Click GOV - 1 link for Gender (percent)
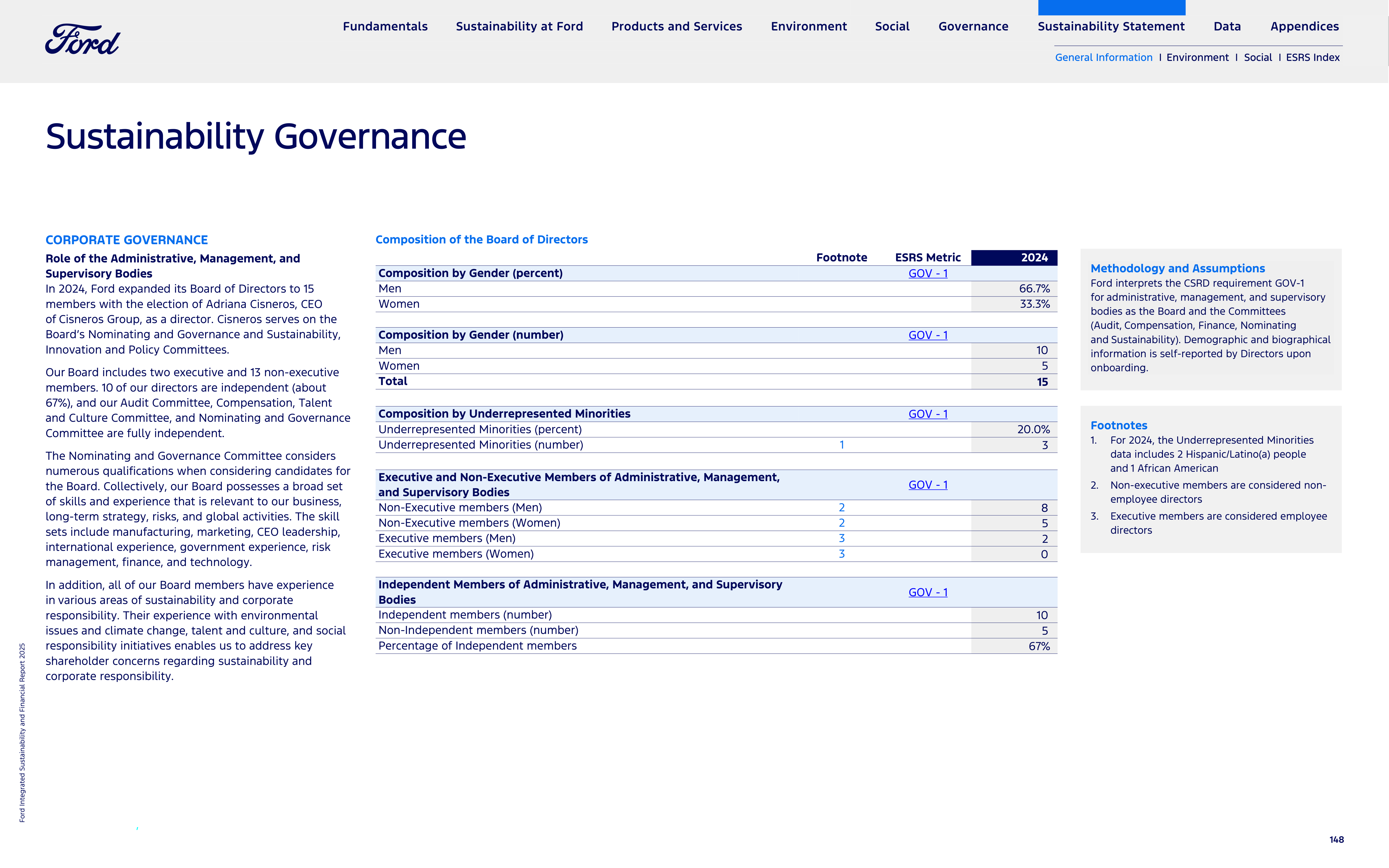This screenshot has height=868, width=1389. point(928,273)
